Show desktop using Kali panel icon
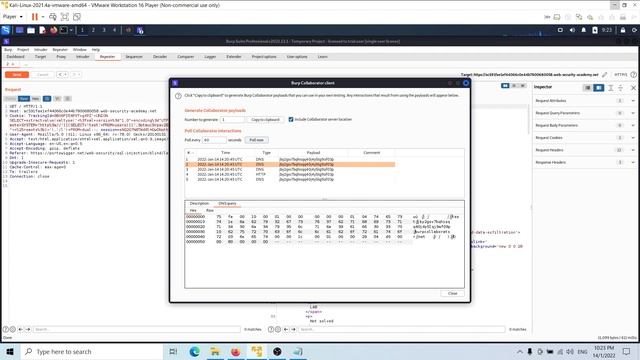Viewport: 640px width, 360px height. point(20,30)
